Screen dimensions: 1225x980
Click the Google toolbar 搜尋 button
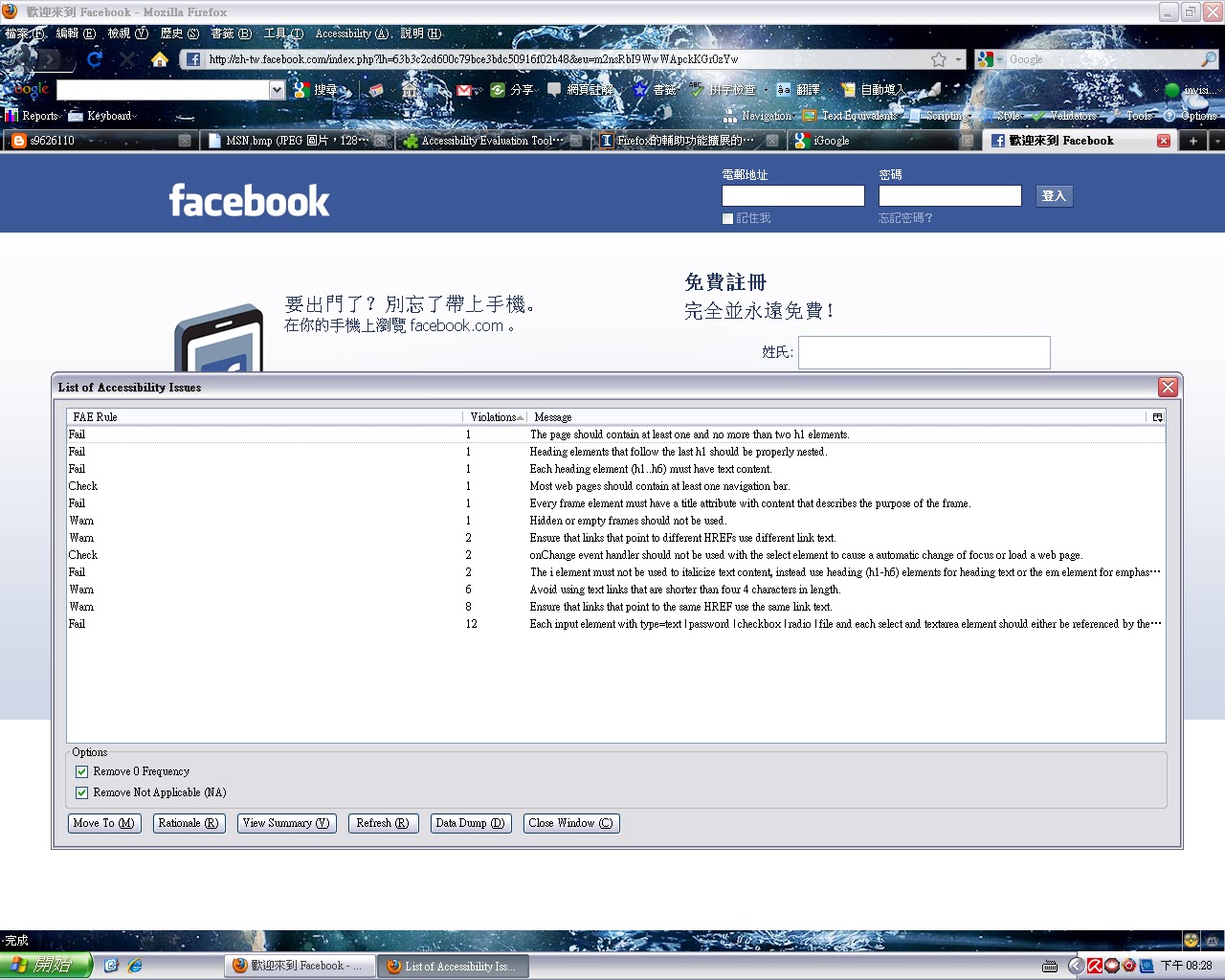[316, 90]
